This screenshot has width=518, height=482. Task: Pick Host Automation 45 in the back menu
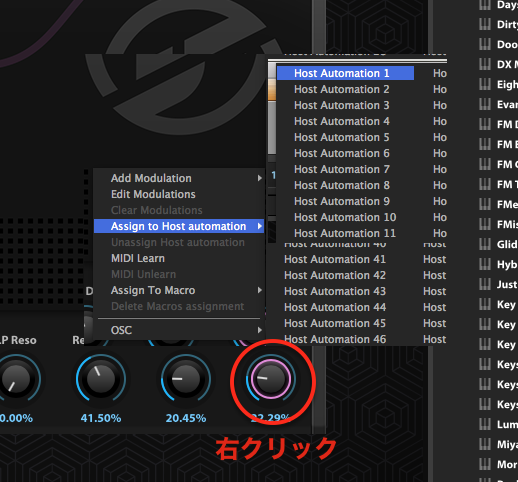click(x=335, y=323)
